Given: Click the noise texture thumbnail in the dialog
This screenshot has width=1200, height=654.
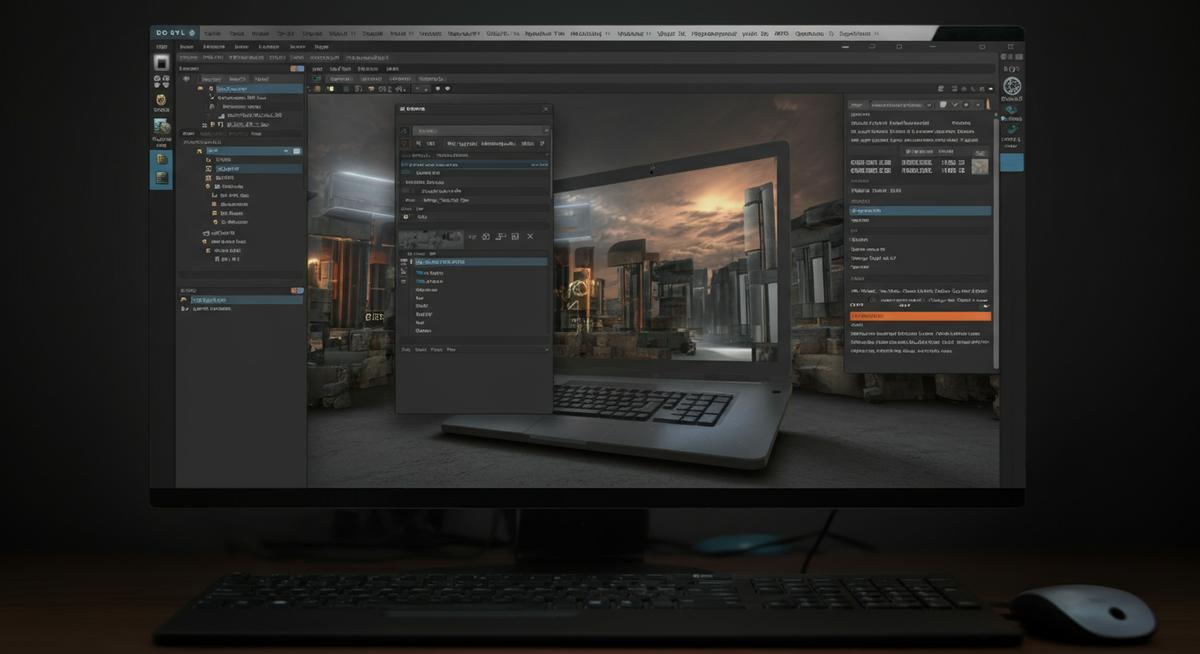Looking at the screenshot, I should 431,239.
